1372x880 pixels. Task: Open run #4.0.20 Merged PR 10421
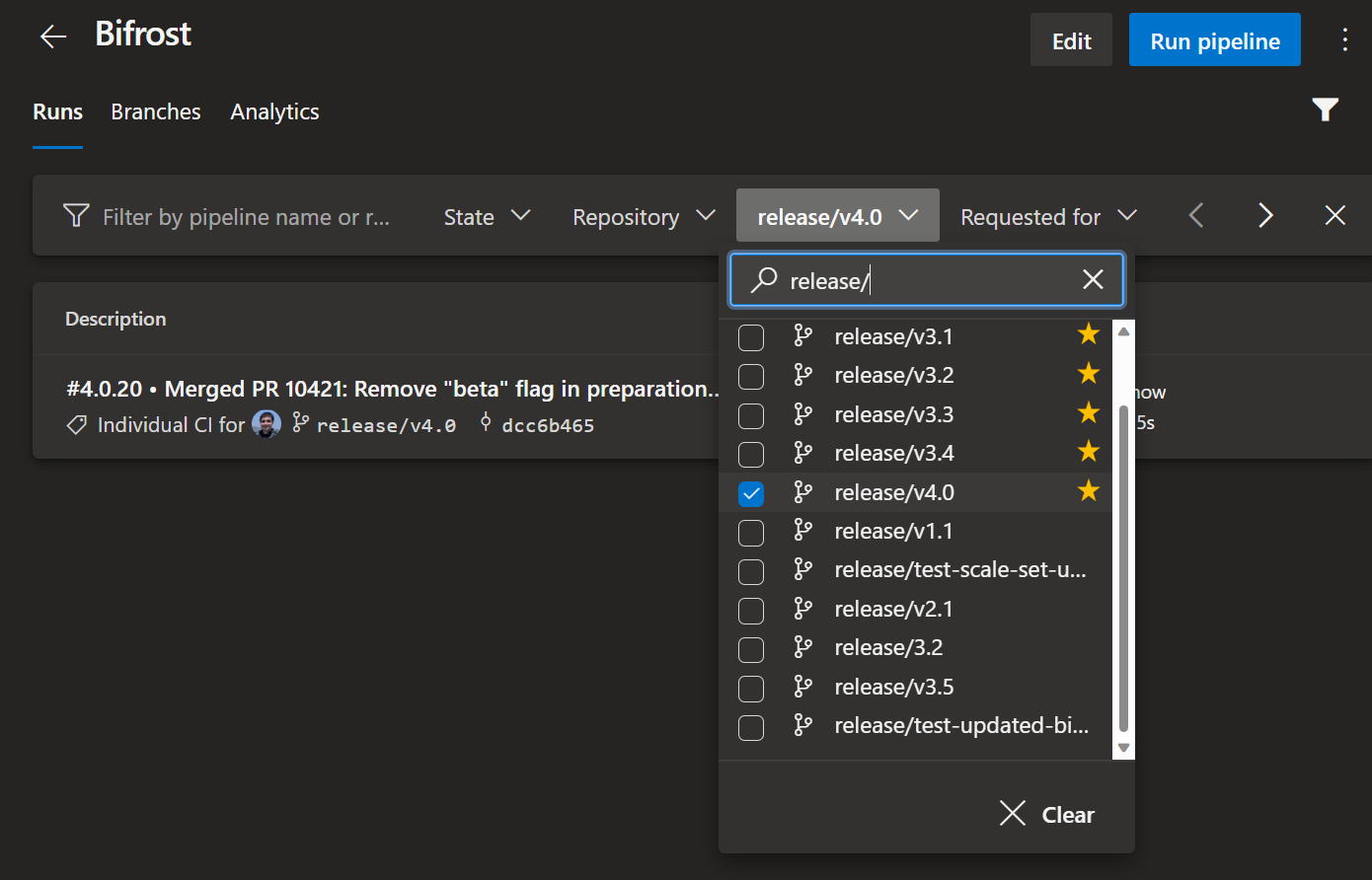pyautogui.click(x=393, y=389)
